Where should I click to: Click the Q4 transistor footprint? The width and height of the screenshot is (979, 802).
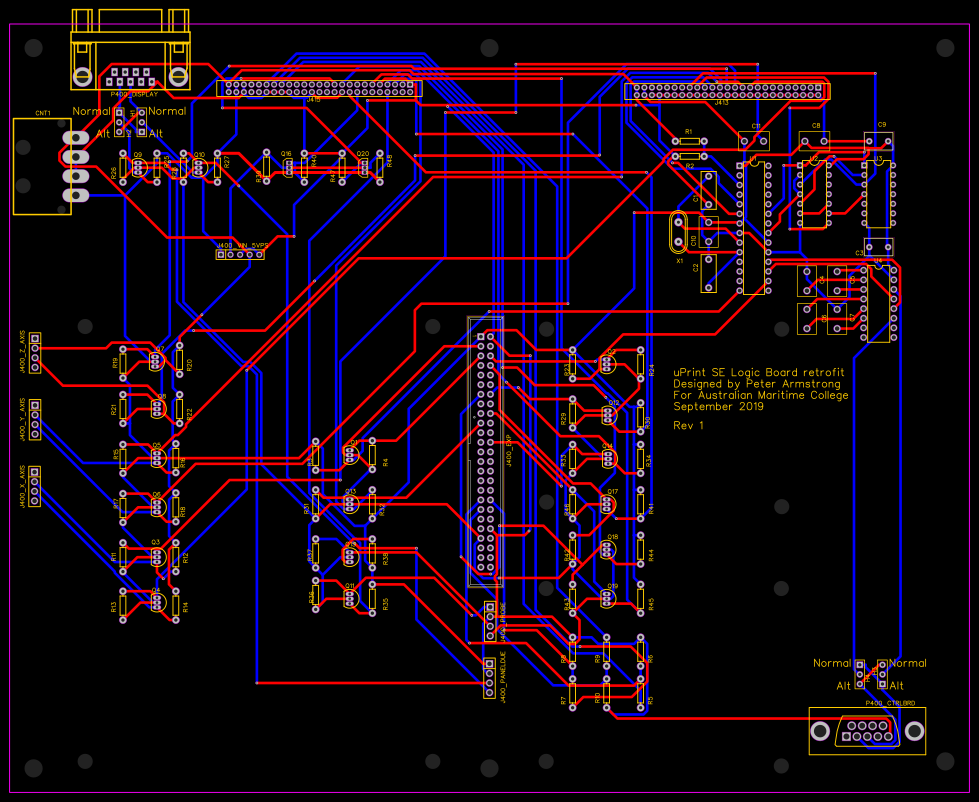pyautogui.click(x=157, y=602)
